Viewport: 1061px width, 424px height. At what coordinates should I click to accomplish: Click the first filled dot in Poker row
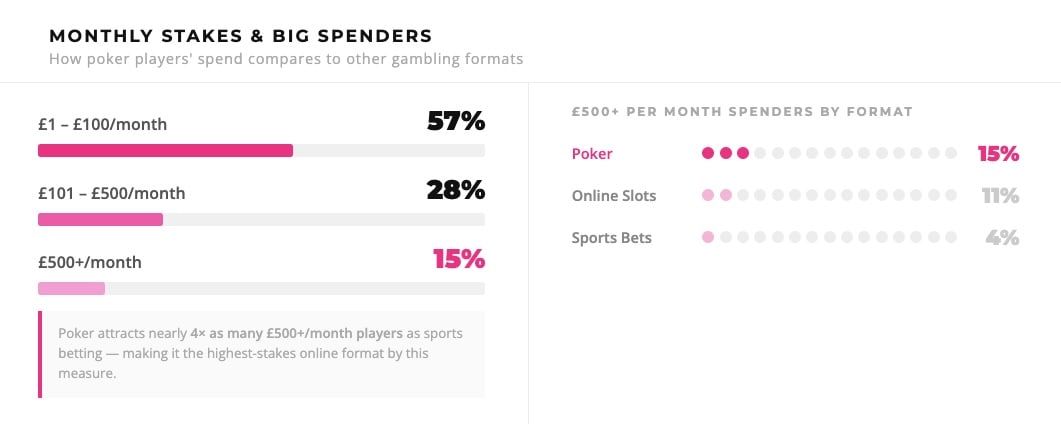tap(708, 154)
